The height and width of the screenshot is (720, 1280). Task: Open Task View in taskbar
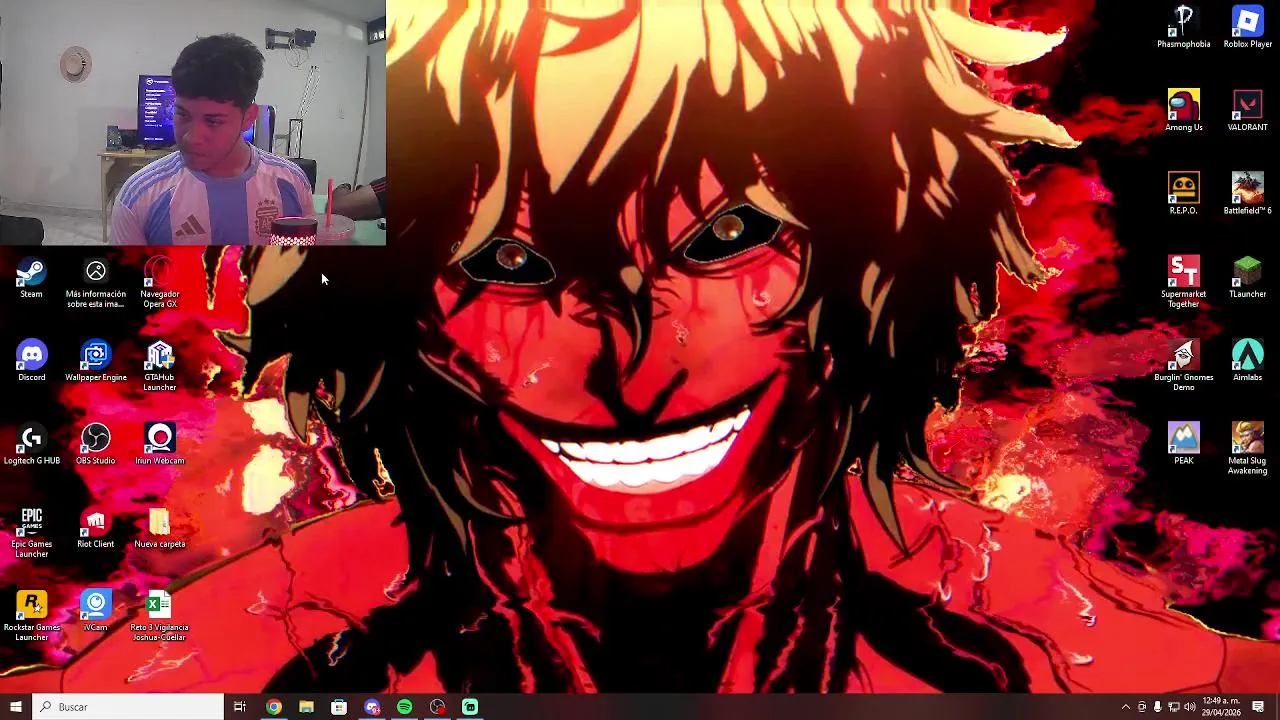pyautogui.click(x=240, y=707)
